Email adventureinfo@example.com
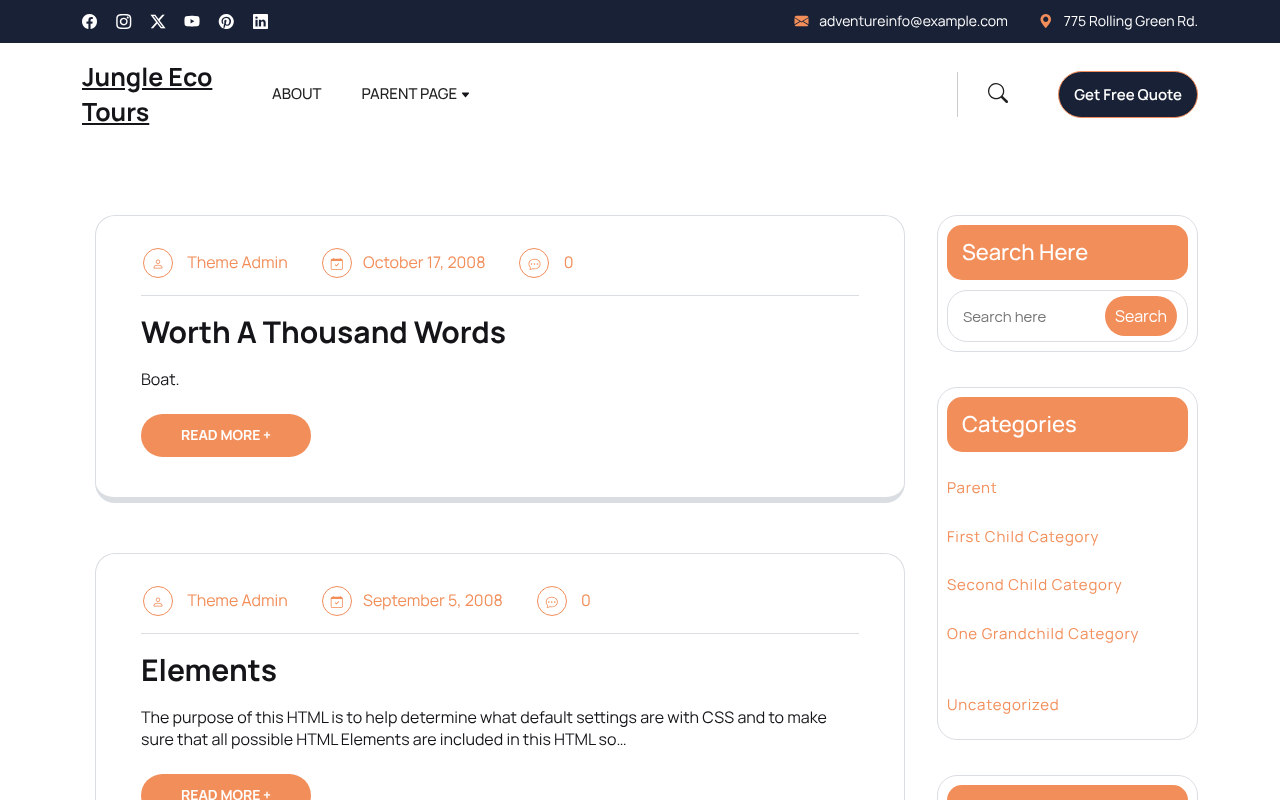The height and width of the screenshot is (800, 1280). pos(913,21)
